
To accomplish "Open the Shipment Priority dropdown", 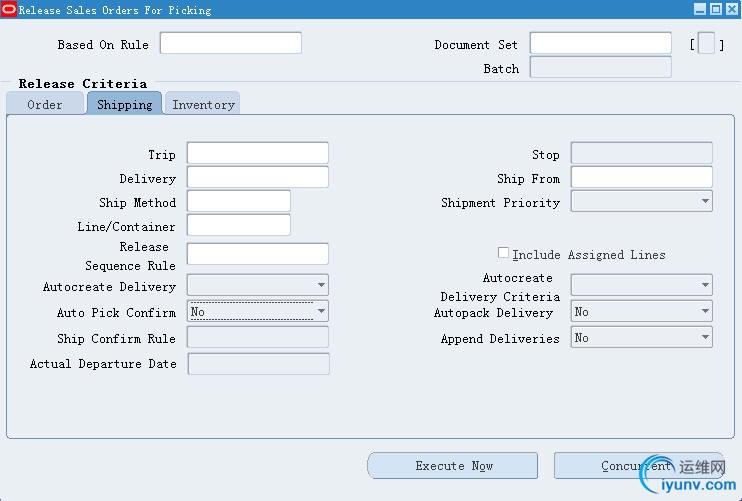I will [642, 201].
